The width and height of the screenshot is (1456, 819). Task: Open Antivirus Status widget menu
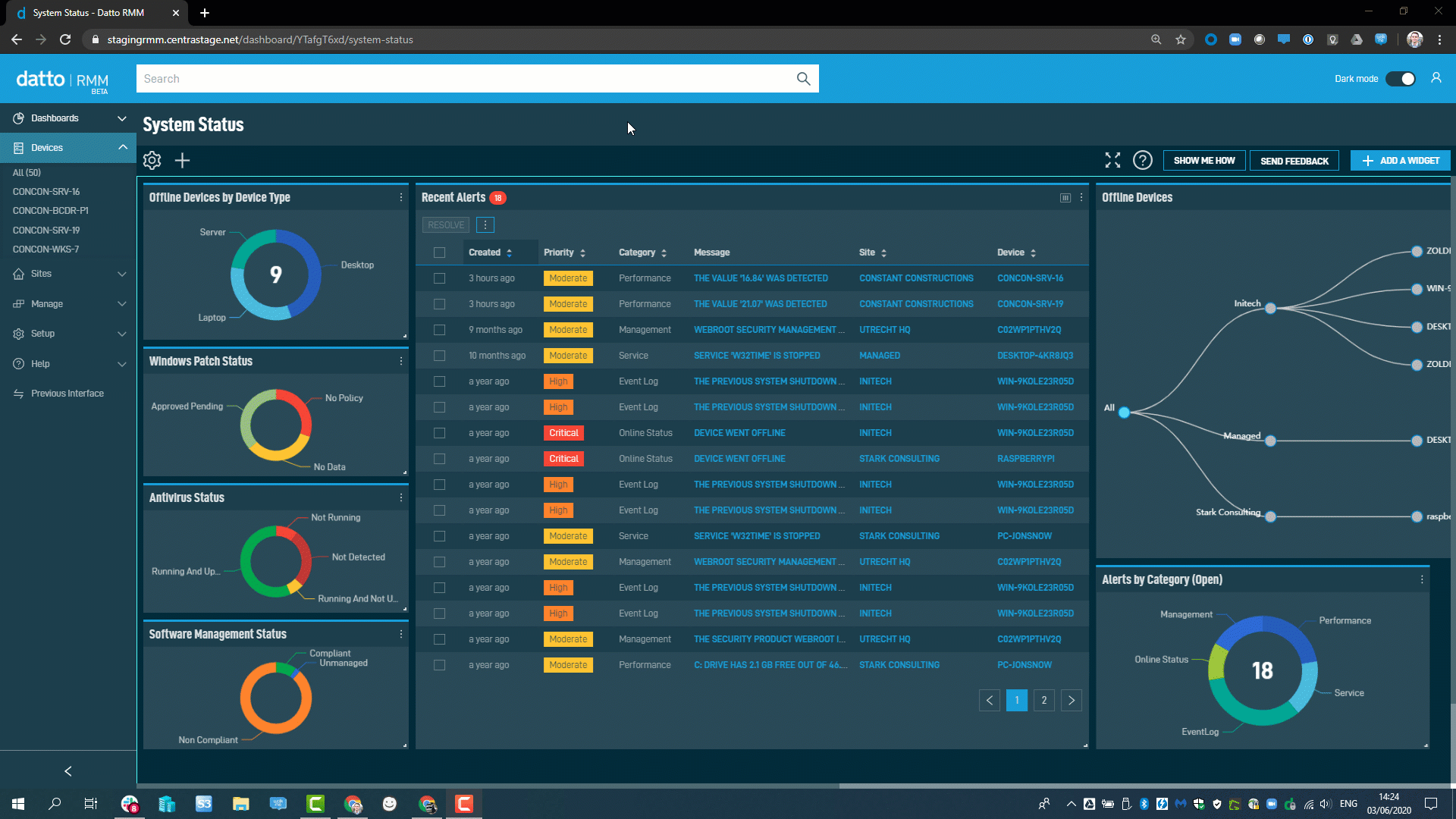(x=401, y=497)
